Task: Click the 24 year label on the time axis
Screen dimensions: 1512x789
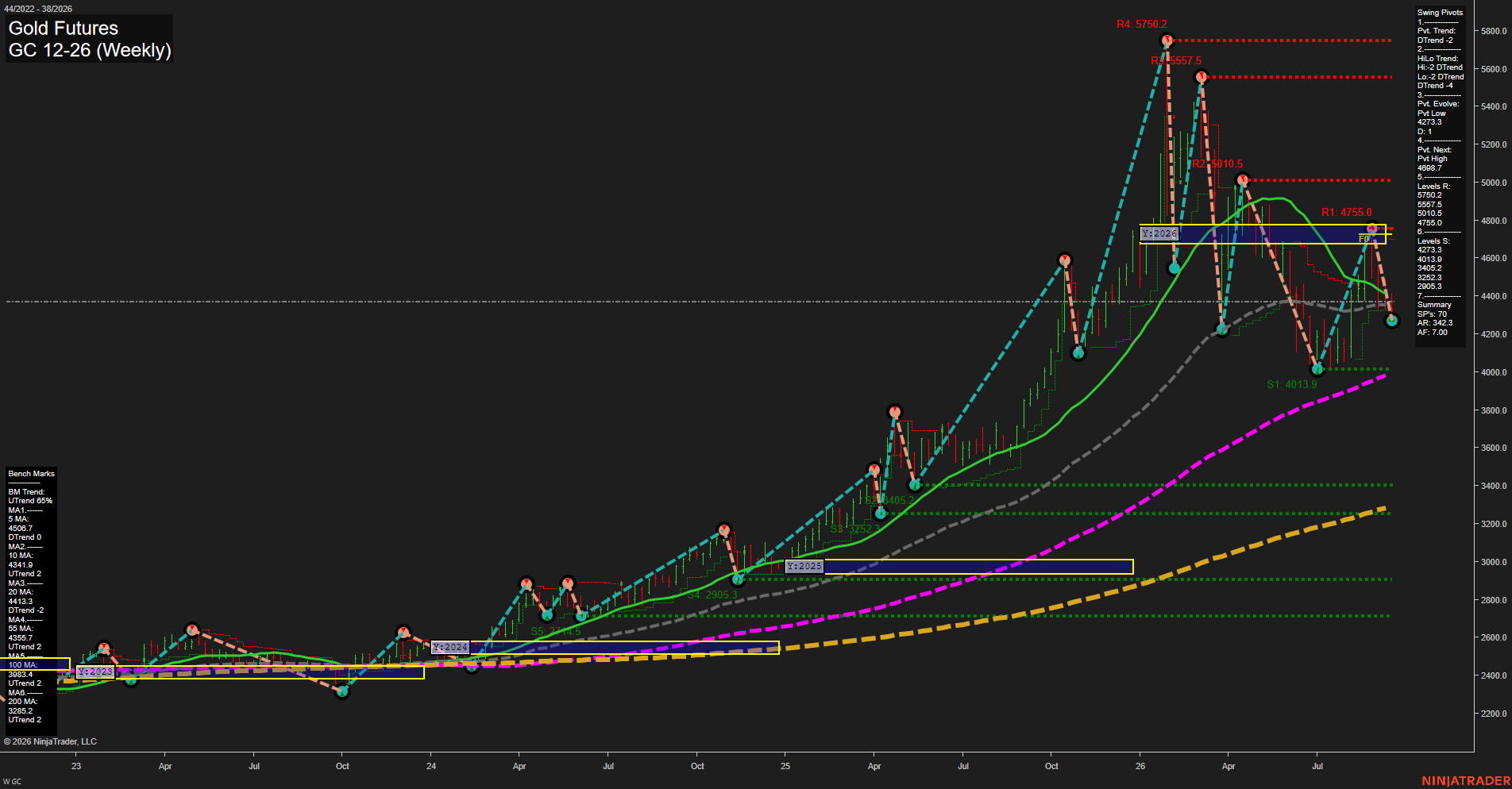Action: coord(431,766)
